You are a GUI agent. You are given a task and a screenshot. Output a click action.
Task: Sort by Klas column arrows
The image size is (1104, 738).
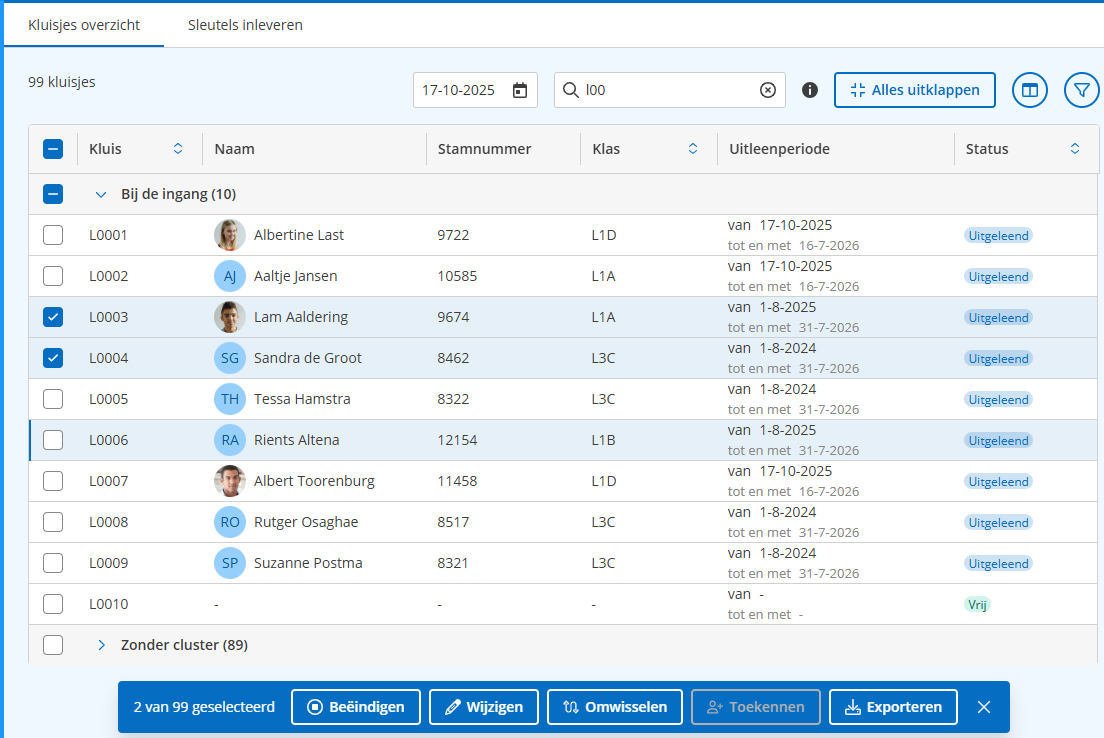(693, 149)
